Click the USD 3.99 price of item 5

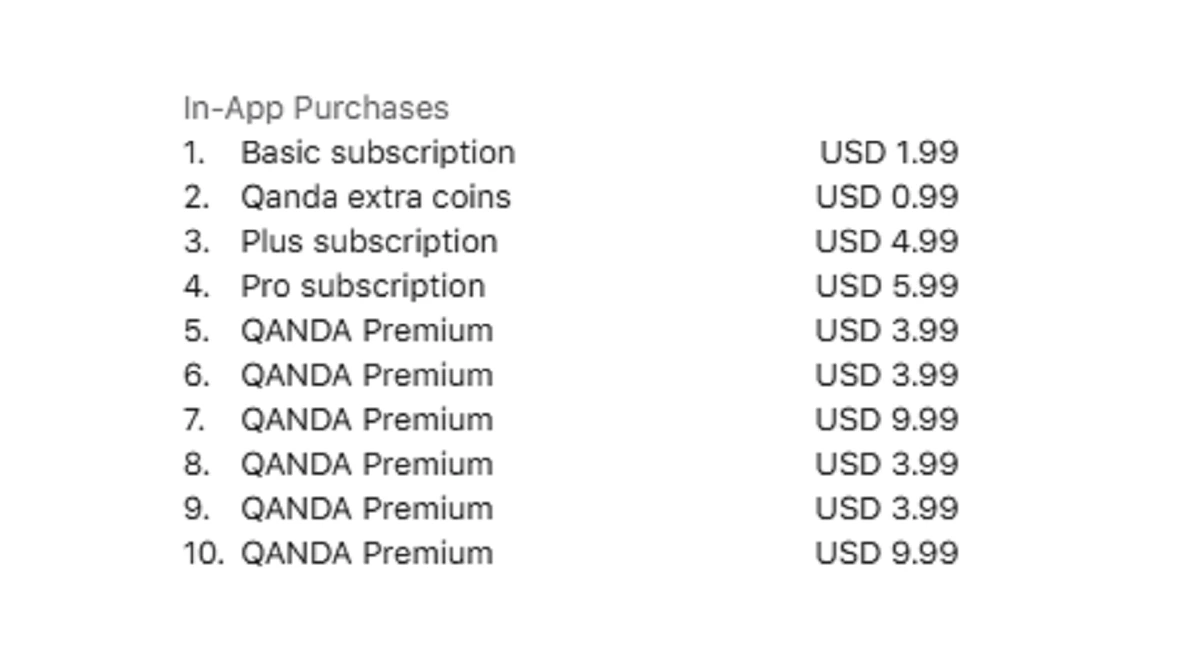pos(886,331)
